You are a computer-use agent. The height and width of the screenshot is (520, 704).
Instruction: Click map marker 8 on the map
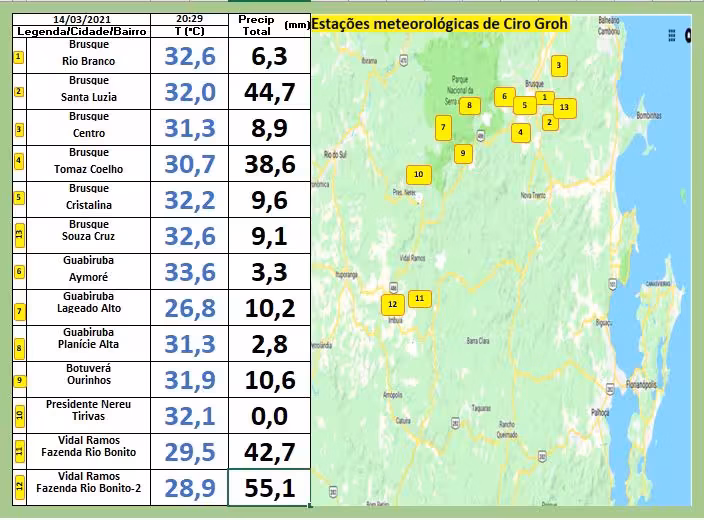(468, 105)
